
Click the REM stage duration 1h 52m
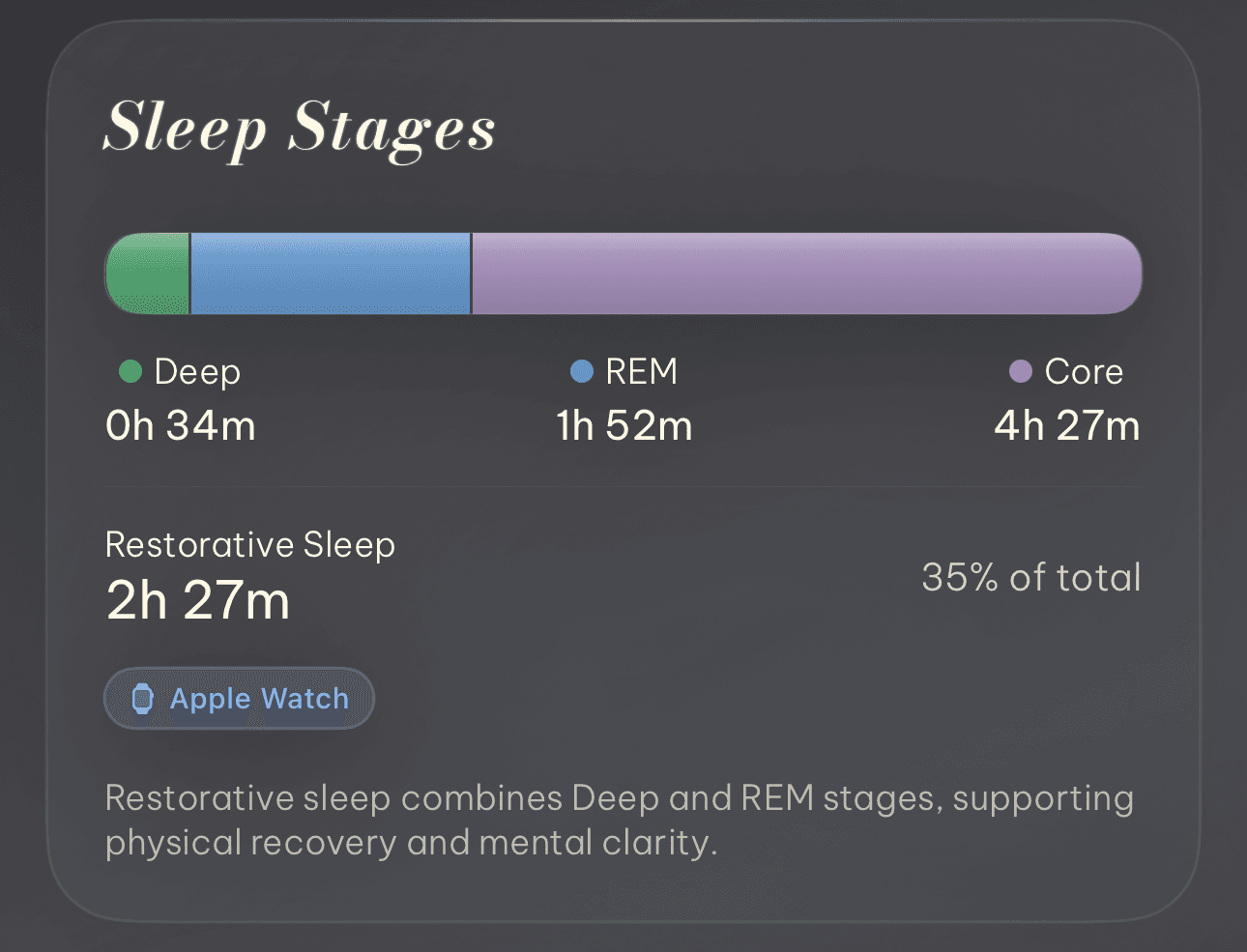[623, 424]
